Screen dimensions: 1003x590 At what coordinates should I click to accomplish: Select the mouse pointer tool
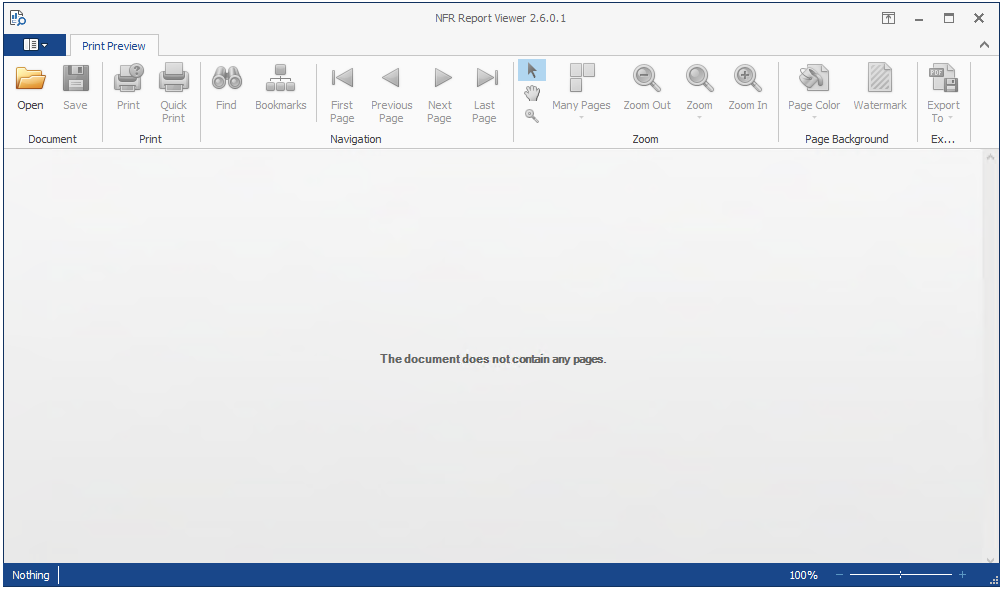click(532, 70)
